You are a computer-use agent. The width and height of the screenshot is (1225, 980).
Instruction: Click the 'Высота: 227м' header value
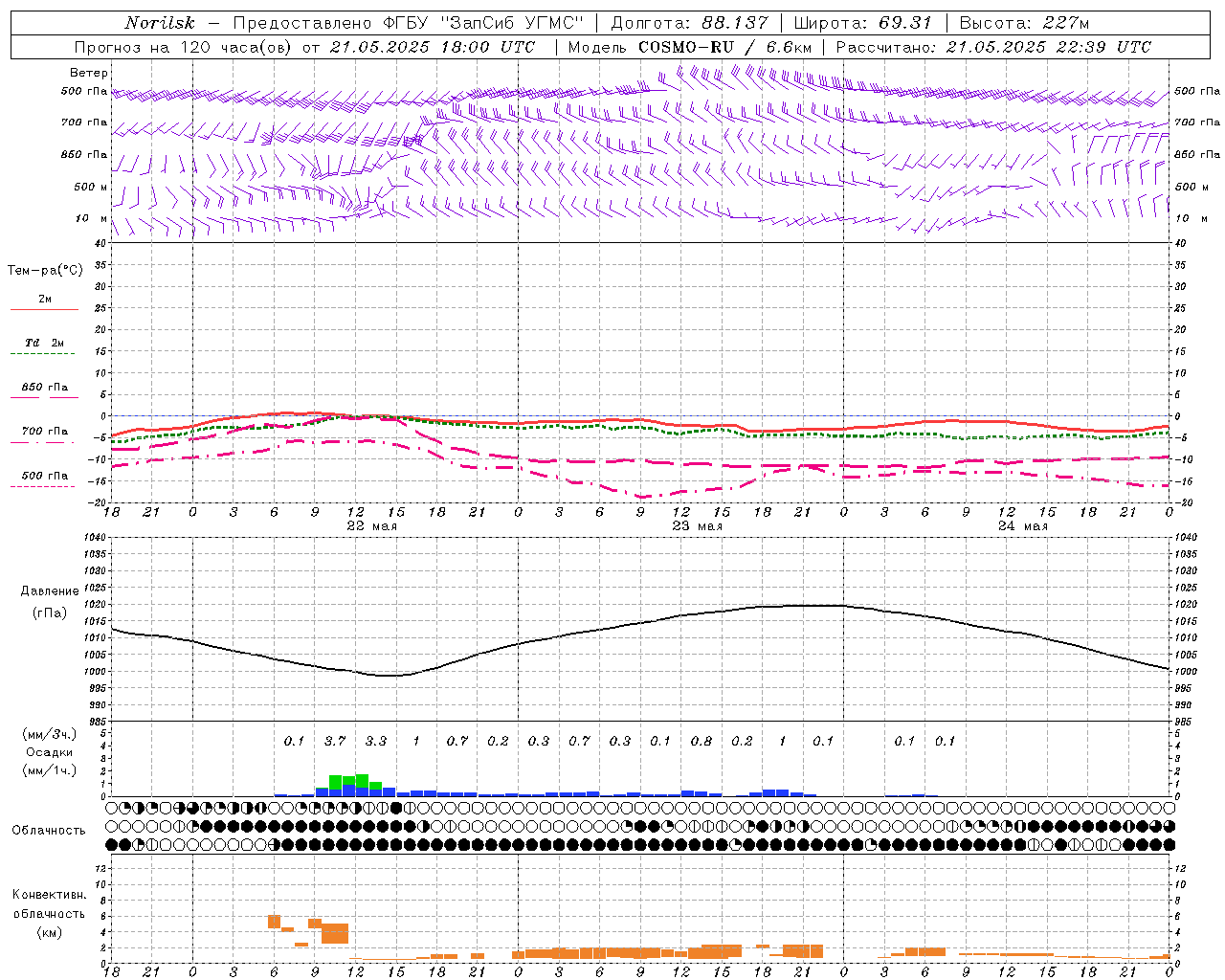click(x=1024, y=23)
